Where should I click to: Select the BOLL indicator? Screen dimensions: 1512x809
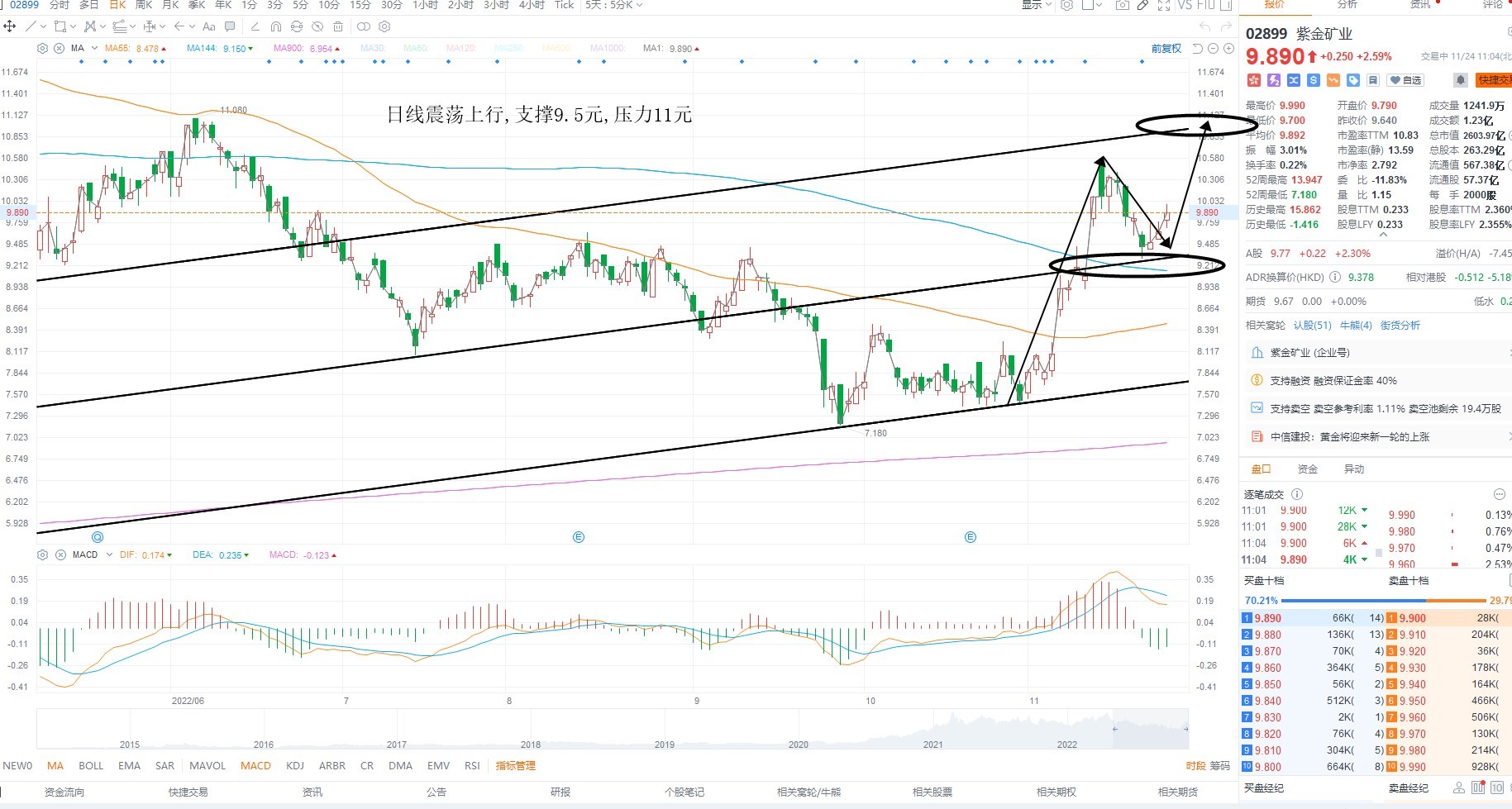(91, 766)
